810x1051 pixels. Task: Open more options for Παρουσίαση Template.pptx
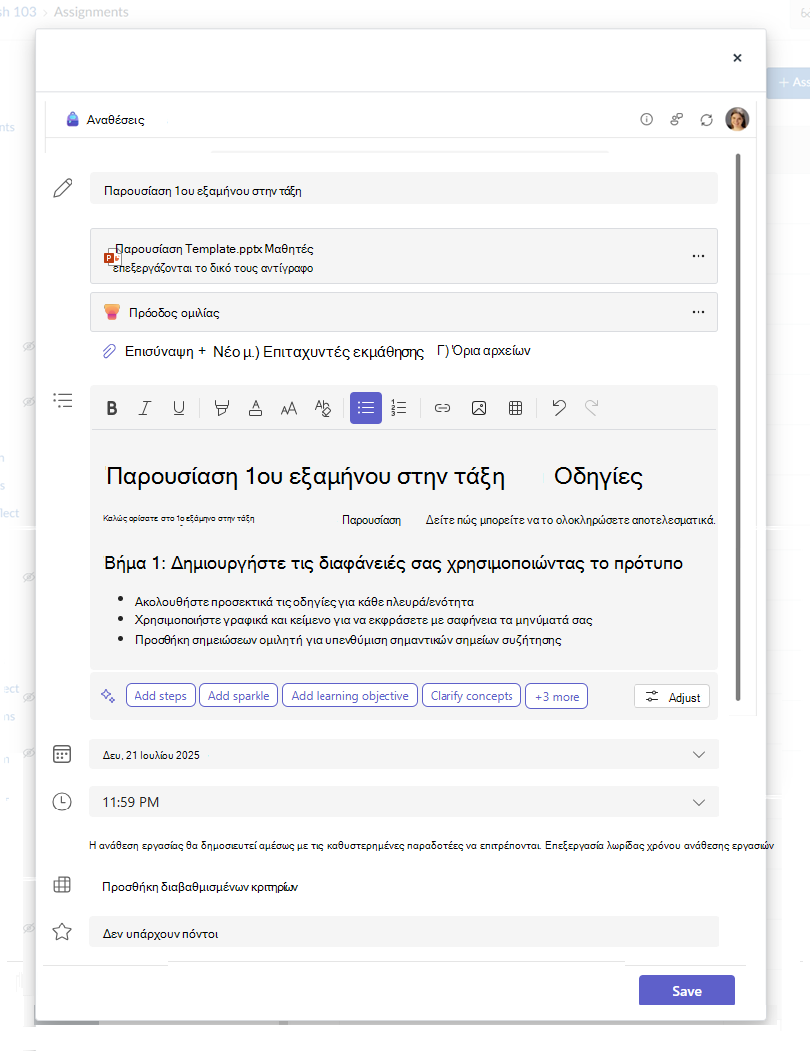click(699, 255)
